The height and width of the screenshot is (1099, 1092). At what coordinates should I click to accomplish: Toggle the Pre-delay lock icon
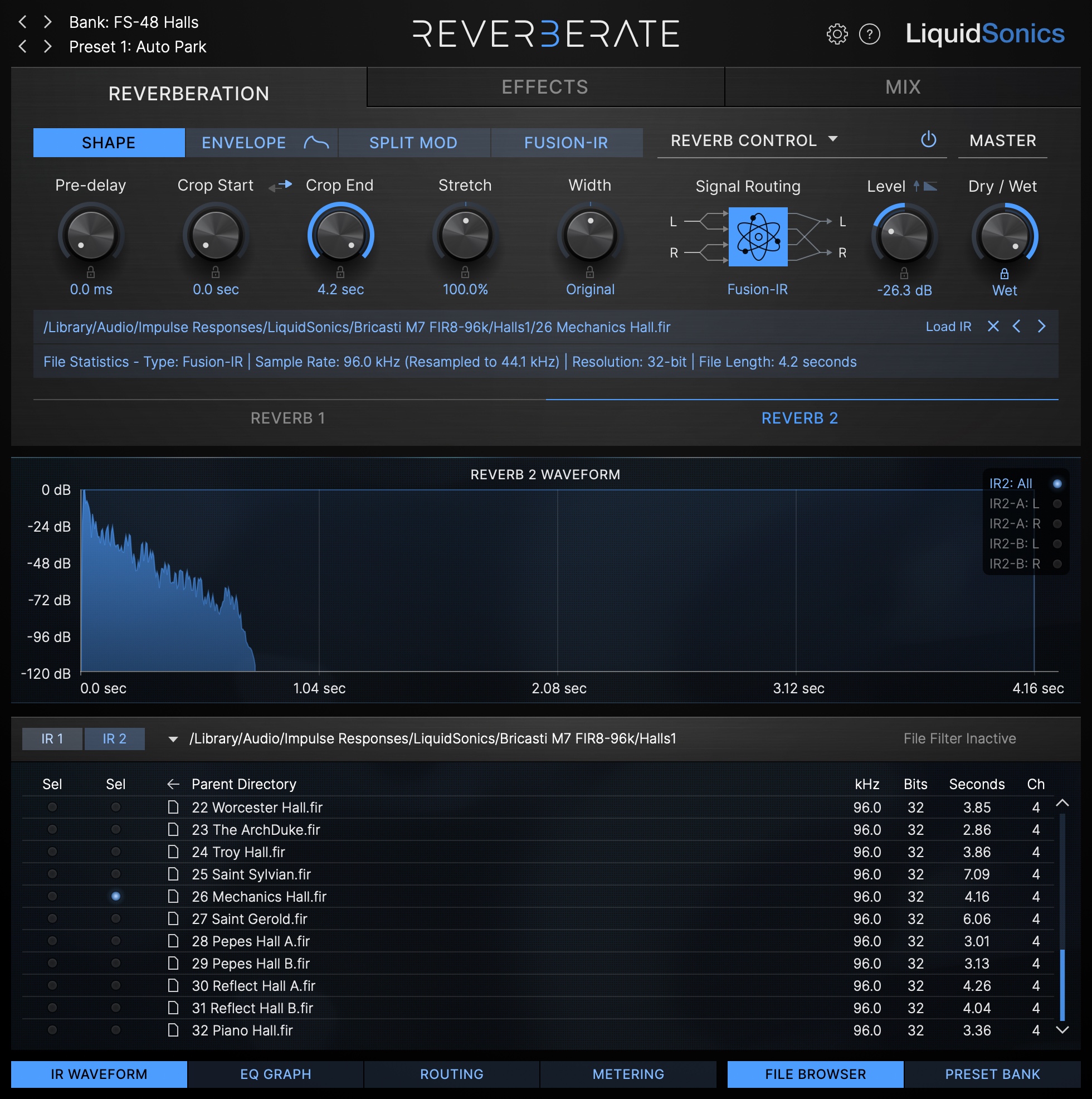[x=90, y=273]
